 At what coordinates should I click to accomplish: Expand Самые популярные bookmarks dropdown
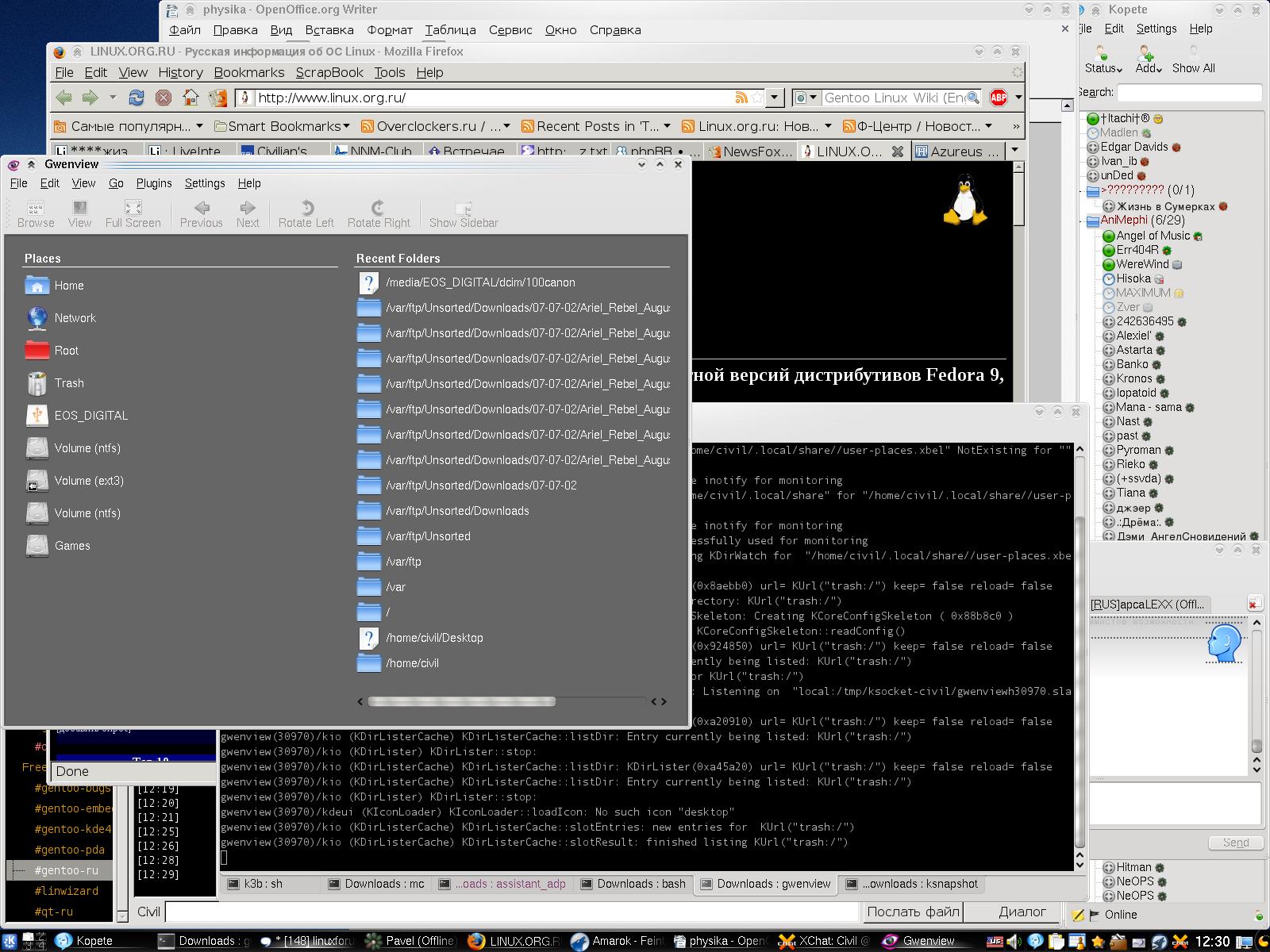click(128, 126)
